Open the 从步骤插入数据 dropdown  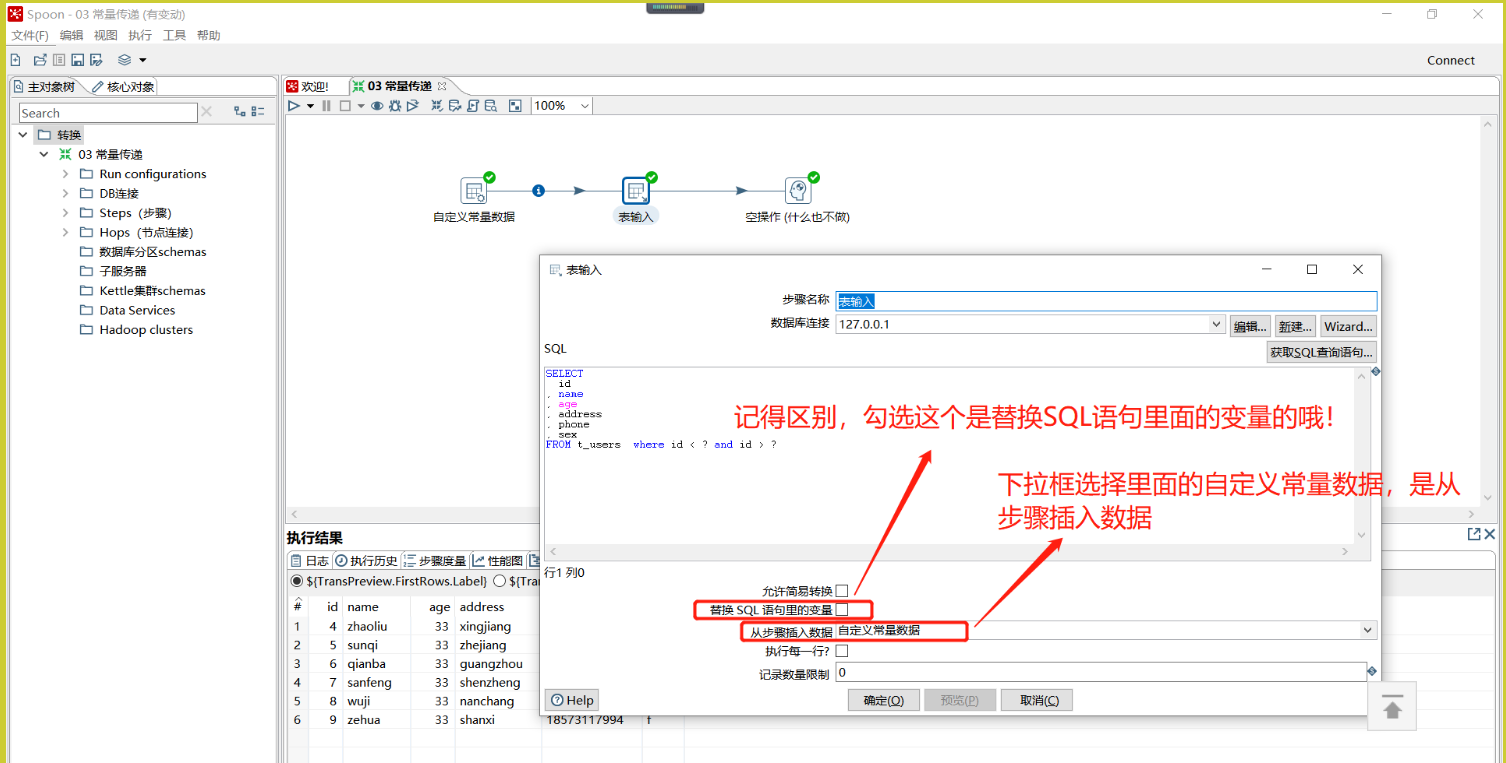click(x=1367, y=631)
